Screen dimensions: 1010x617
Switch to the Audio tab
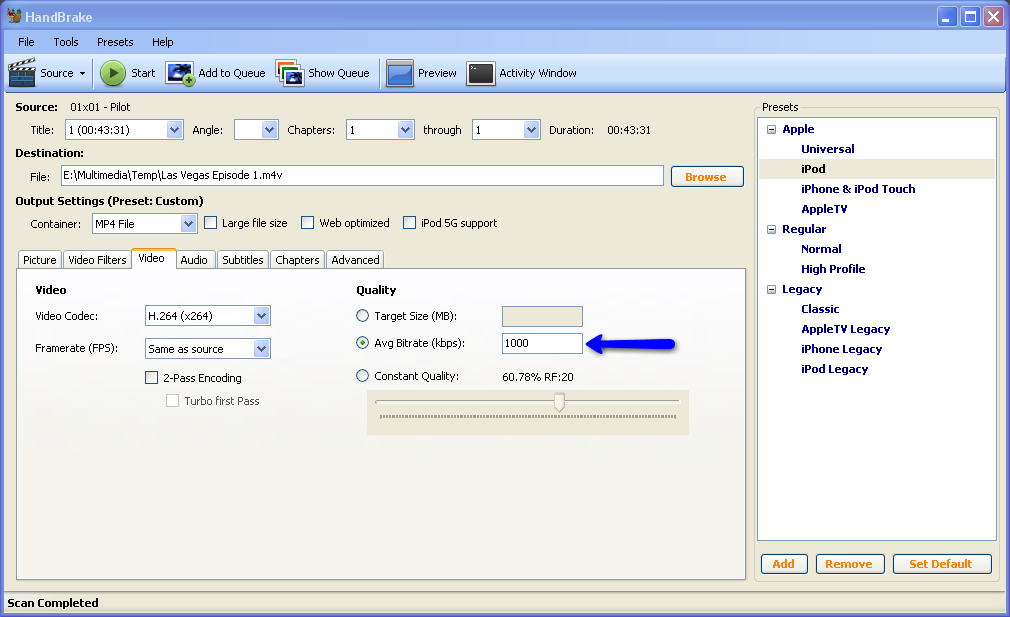point(194,260)
